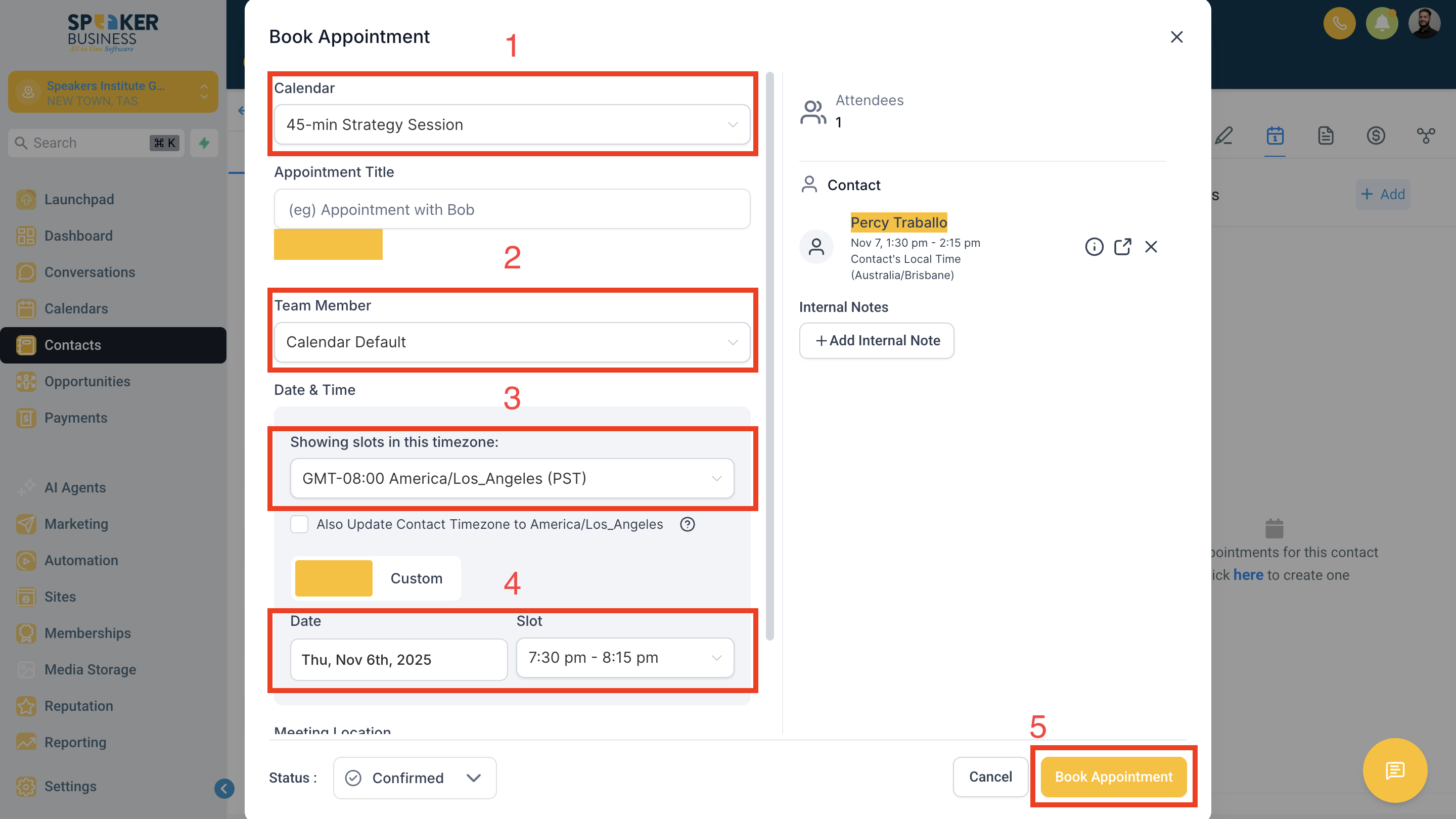Click the timezone help question icon
The height and width of the screenshot is (819, 1456).
tap(688, 525)
